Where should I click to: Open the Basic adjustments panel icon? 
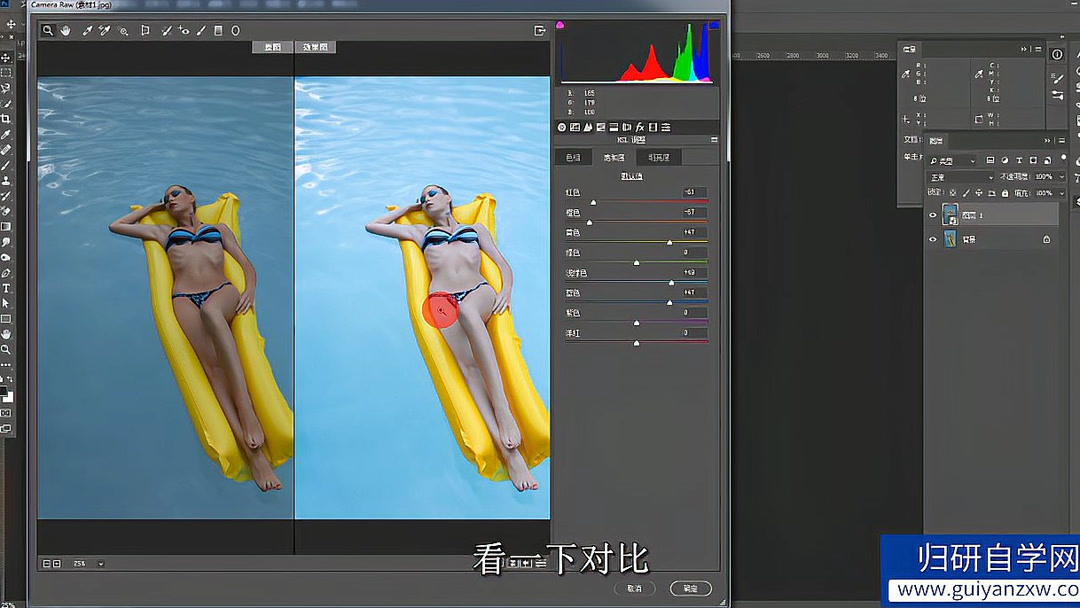[x=561, y=127]
